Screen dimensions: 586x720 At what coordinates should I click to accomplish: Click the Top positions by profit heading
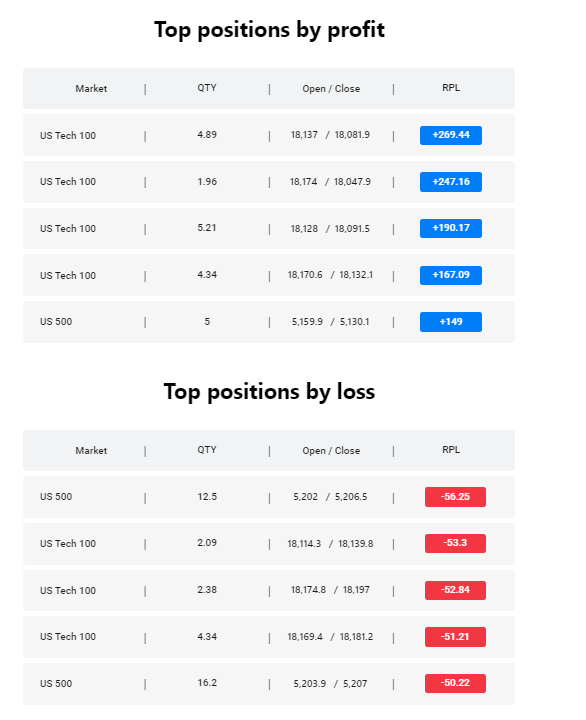(269, 30)
